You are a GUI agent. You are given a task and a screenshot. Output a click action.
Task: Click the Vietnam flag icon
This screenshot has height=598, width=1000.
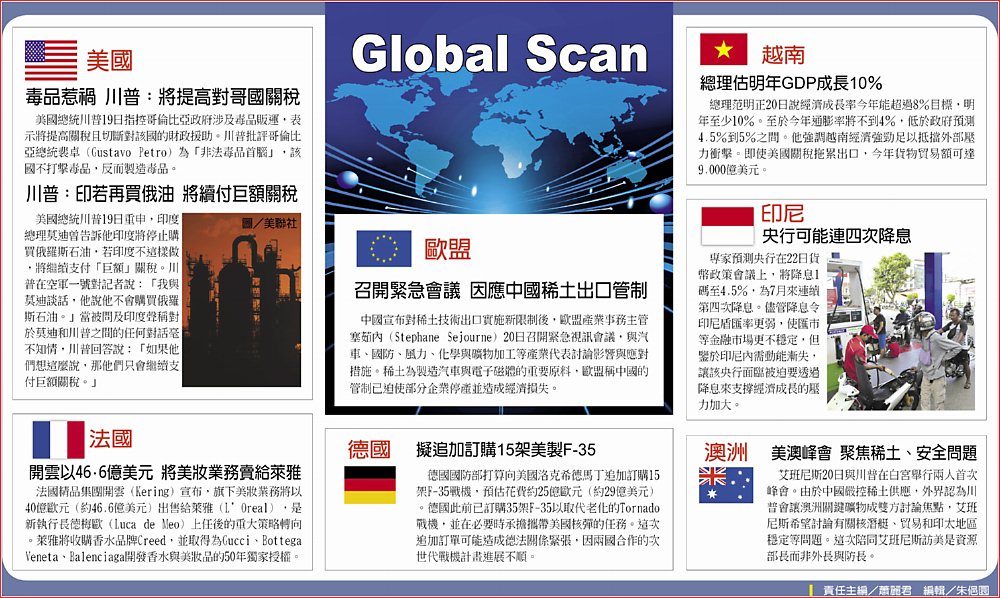723,50
